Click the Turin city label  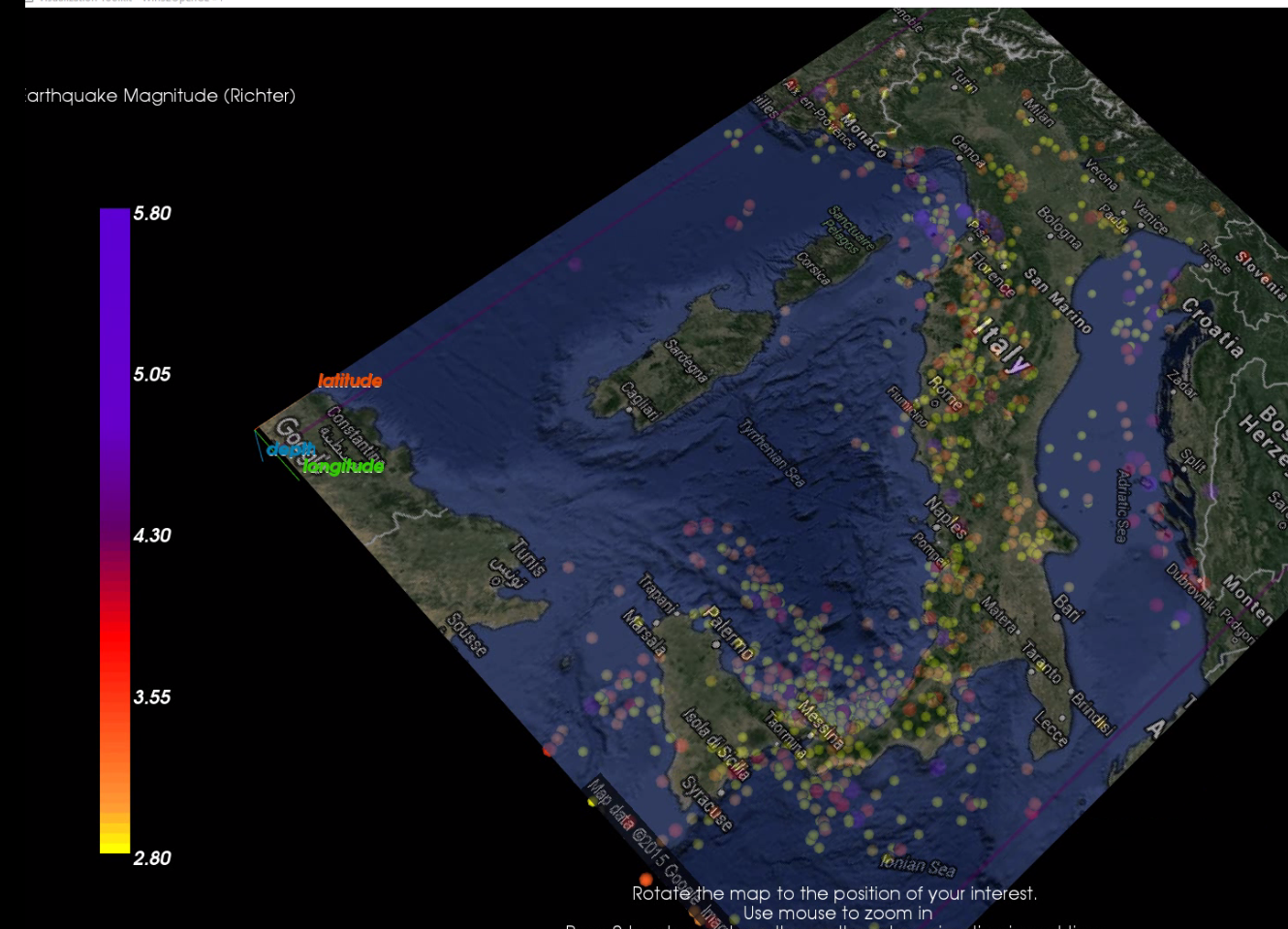pyautogui.click(x=964, y=80)
